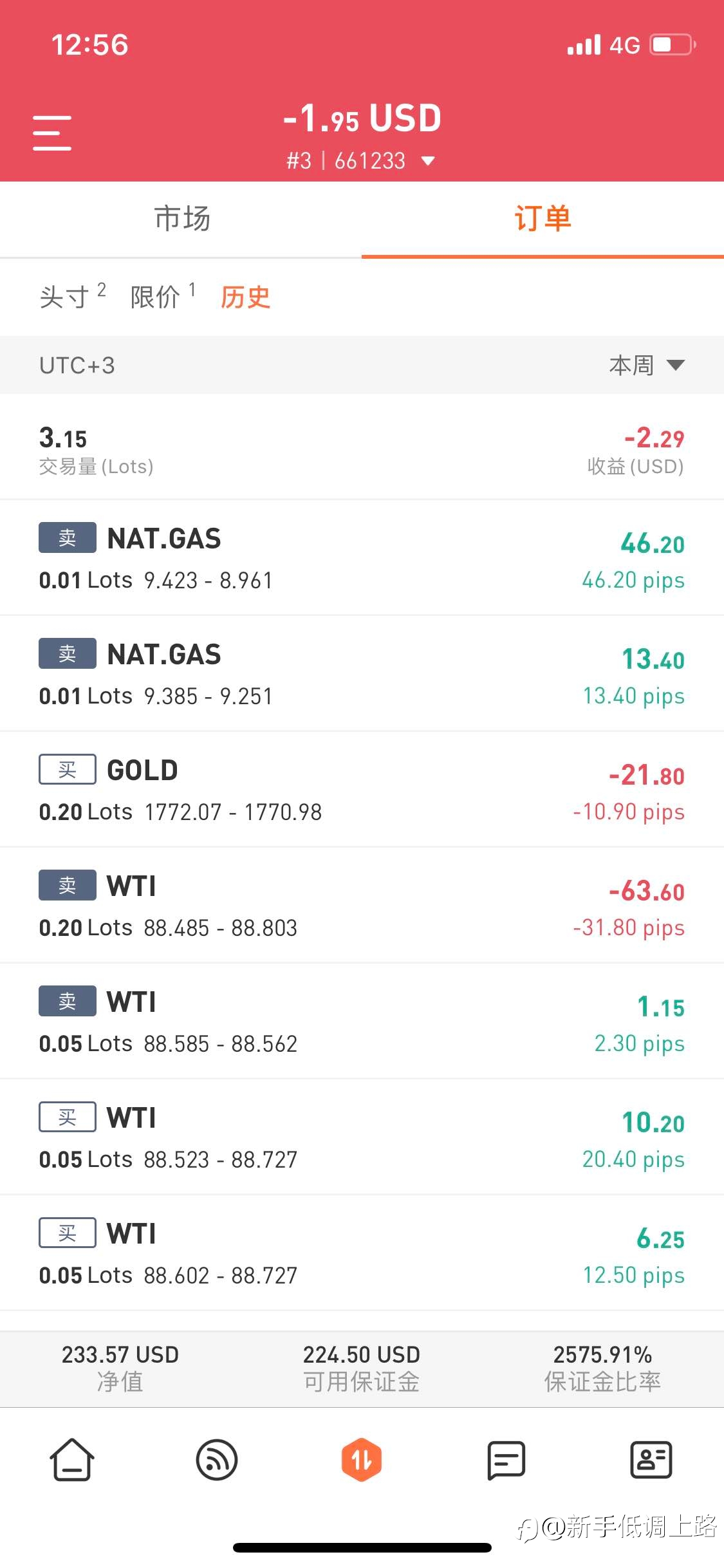Open the GOLD 0.20 Lots trade
724x1568 pixels.
coord(362,789)
